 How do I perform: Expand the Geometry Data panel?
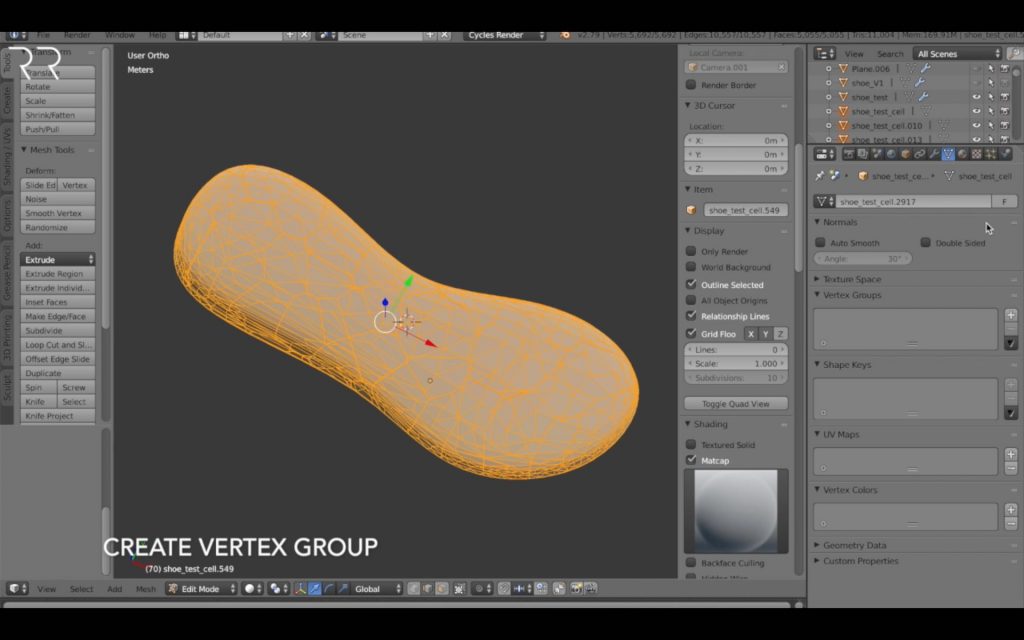pos(854,545)
